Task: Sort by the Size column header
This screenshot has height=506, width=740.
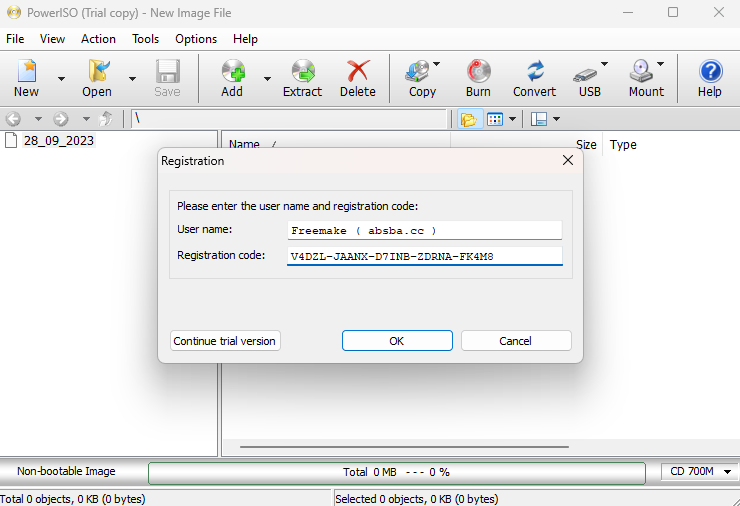Action: 586,144
